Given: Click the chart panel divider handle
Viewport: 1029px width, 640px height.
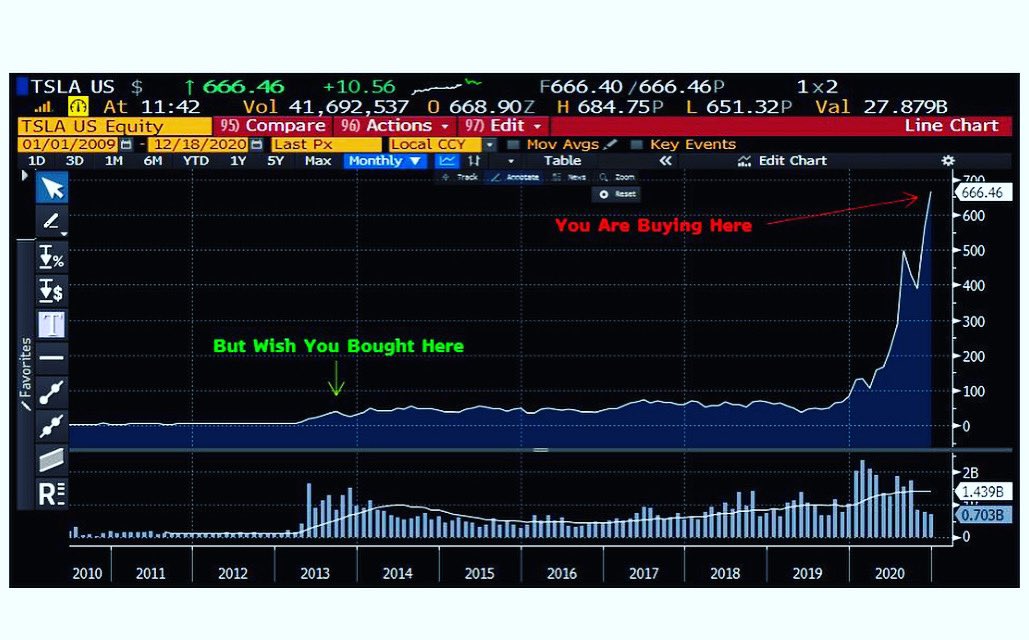Looking at the screenshot, I should (x=541, y=450).
